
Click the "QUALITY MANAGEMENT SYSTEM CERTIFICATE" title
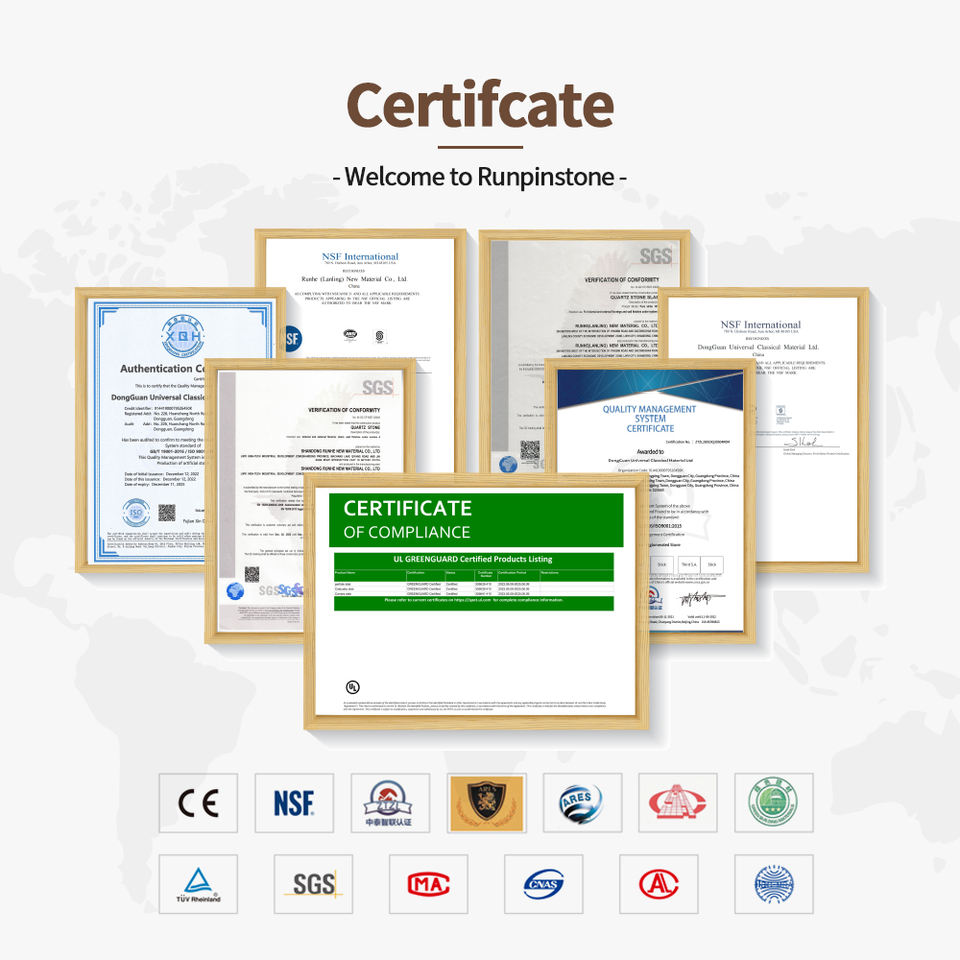(x=650, y=419)
